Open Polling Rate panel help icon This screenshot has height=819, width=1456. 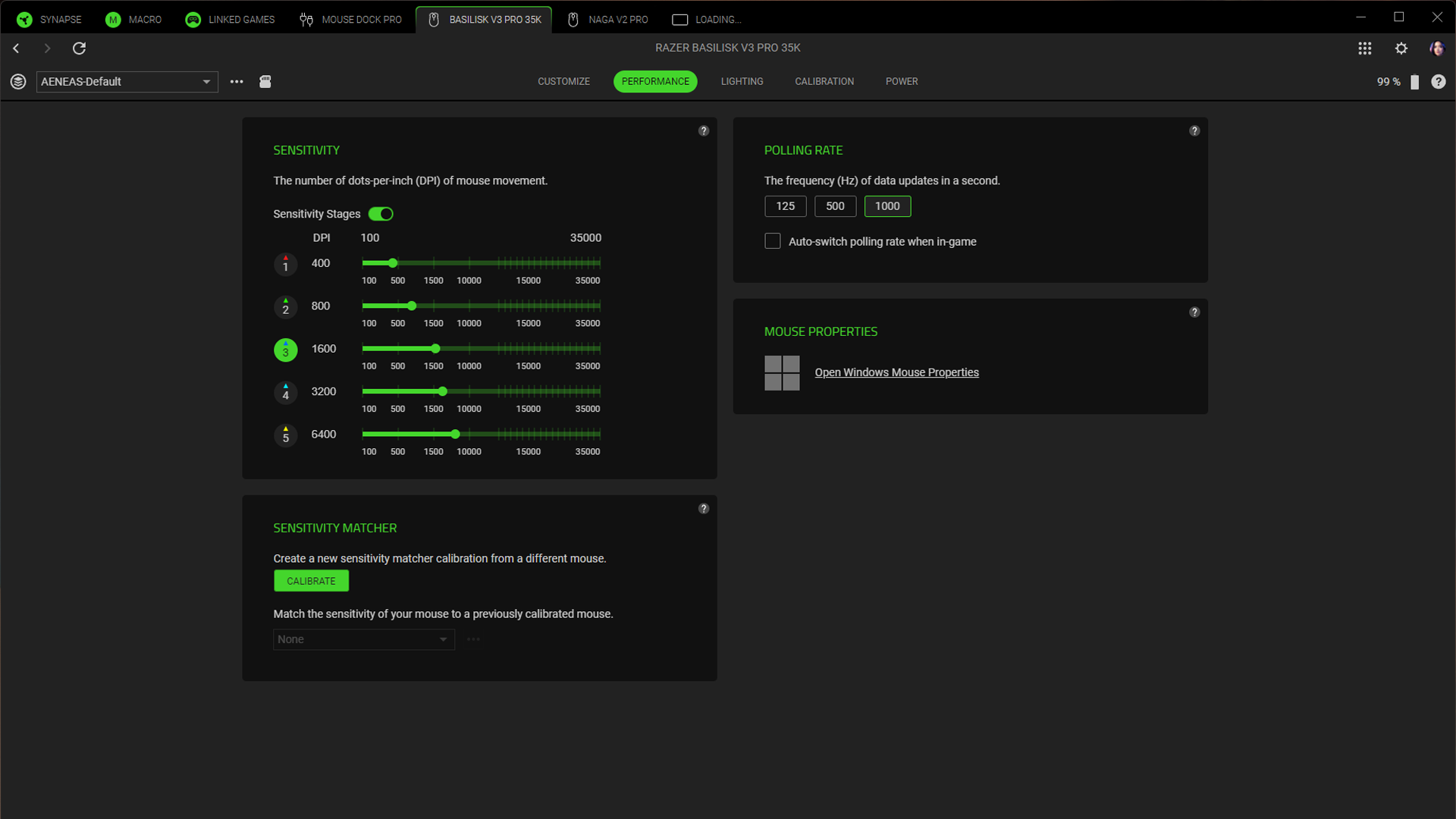tap(1194, 131)
